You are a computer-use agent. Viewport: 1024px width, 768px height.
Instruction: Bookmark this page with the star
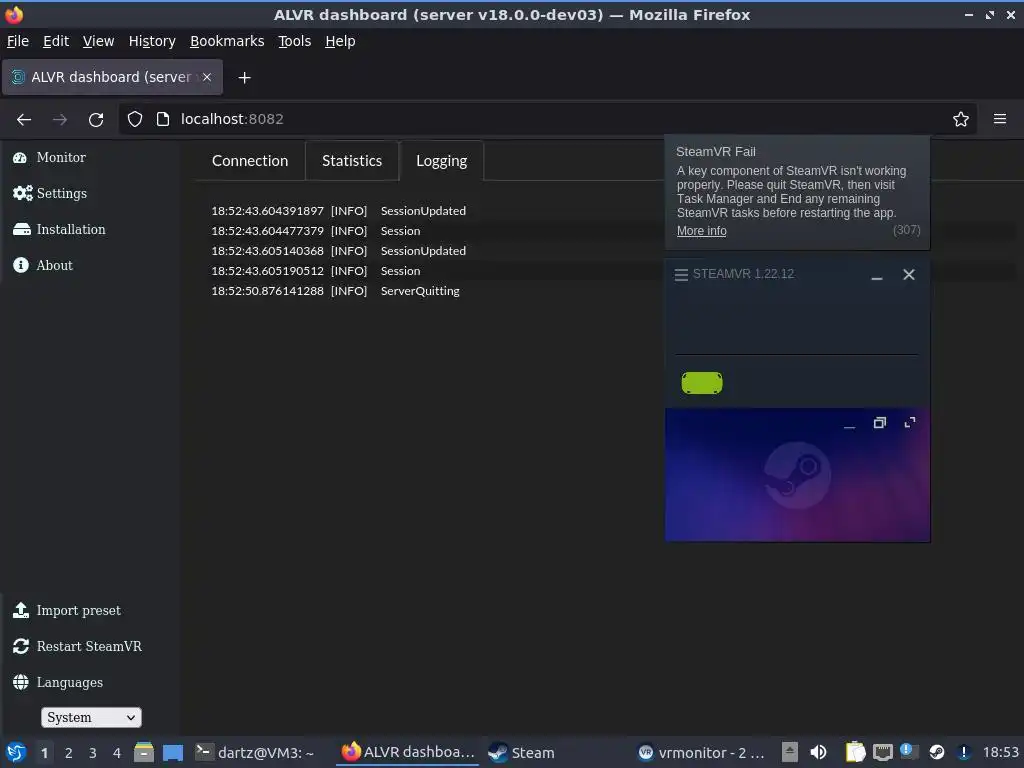point(961,119)
